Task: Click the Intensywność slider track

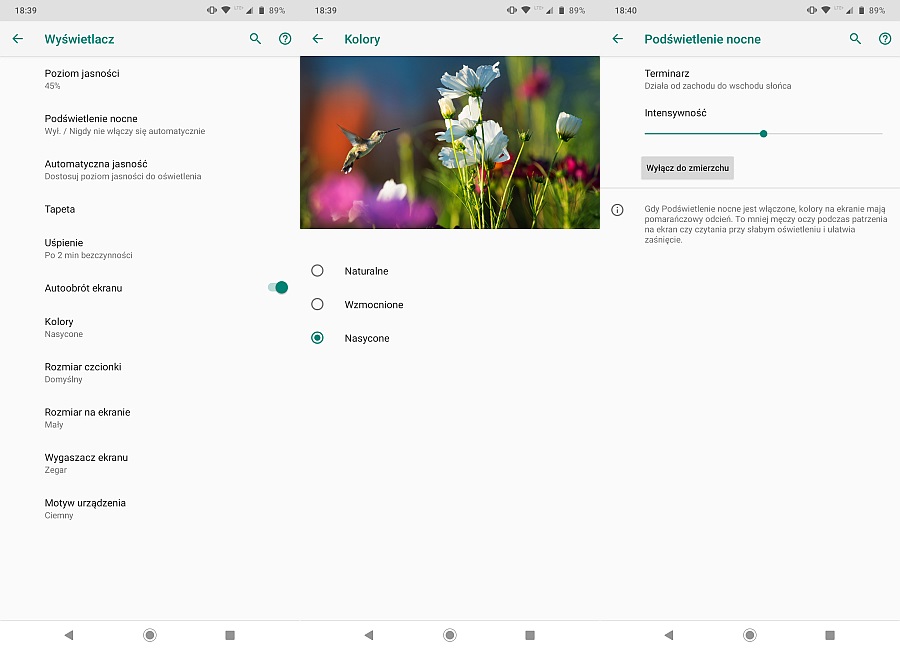Action: click(820, 133)
